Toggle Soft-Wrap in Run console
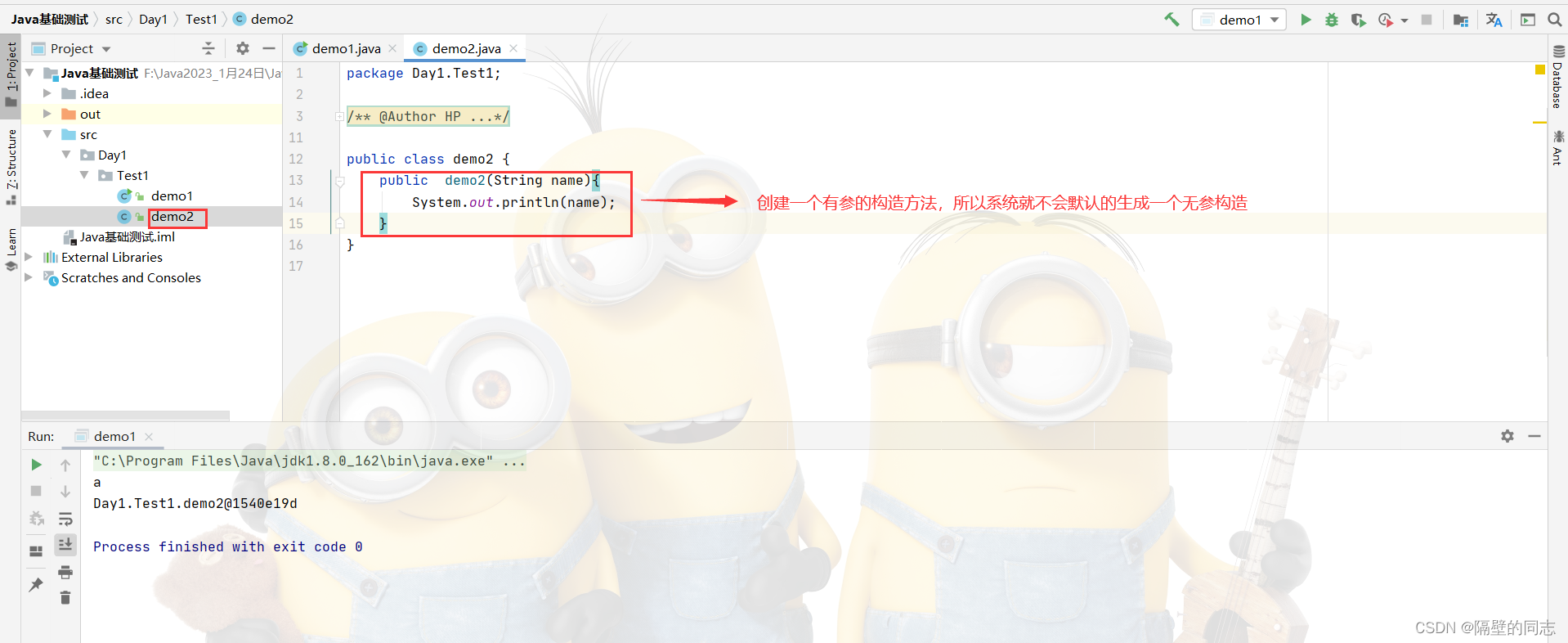The height and width of the screenshot is (643, 1568). click(65, 519)
